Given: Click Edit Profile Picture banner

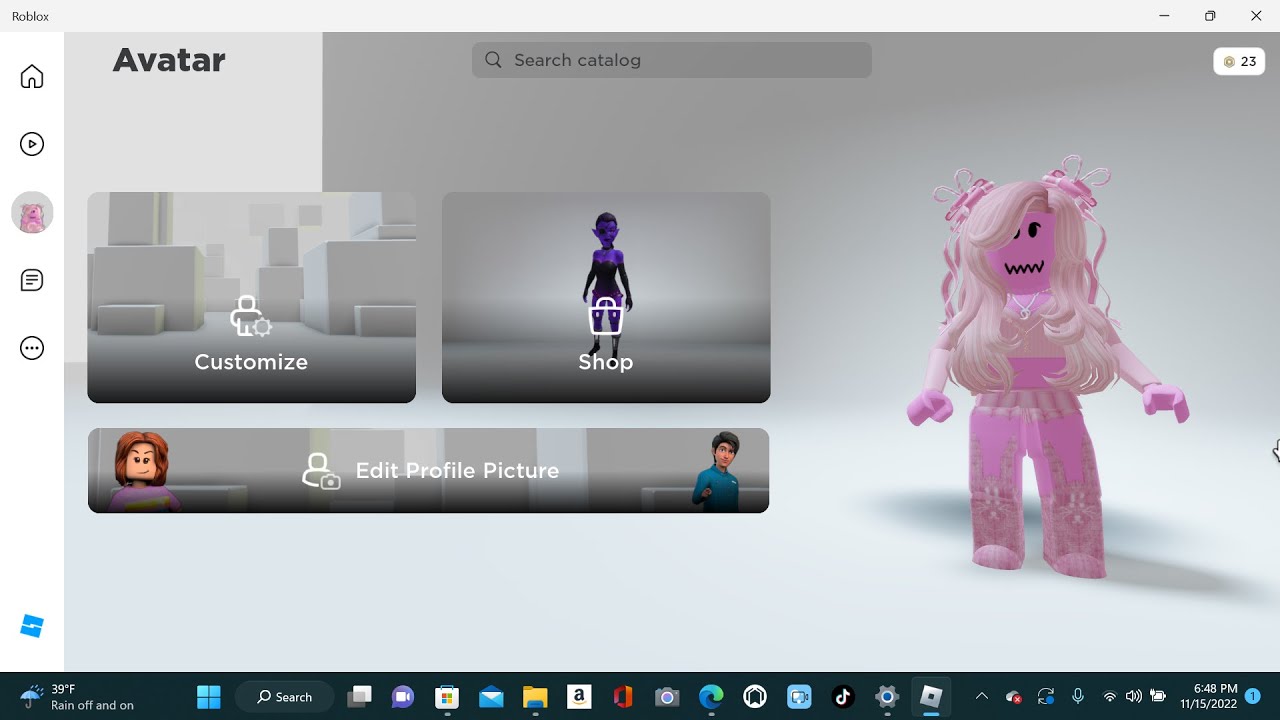Looking at the screenshot, I should point(428,470).
